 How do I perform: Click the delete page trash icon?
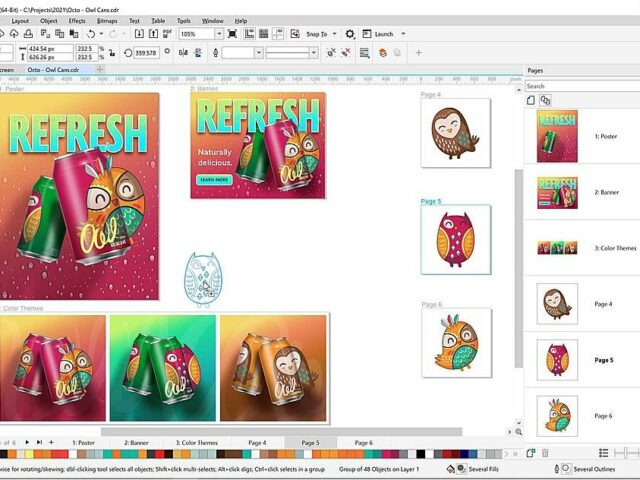coord(545,453)
